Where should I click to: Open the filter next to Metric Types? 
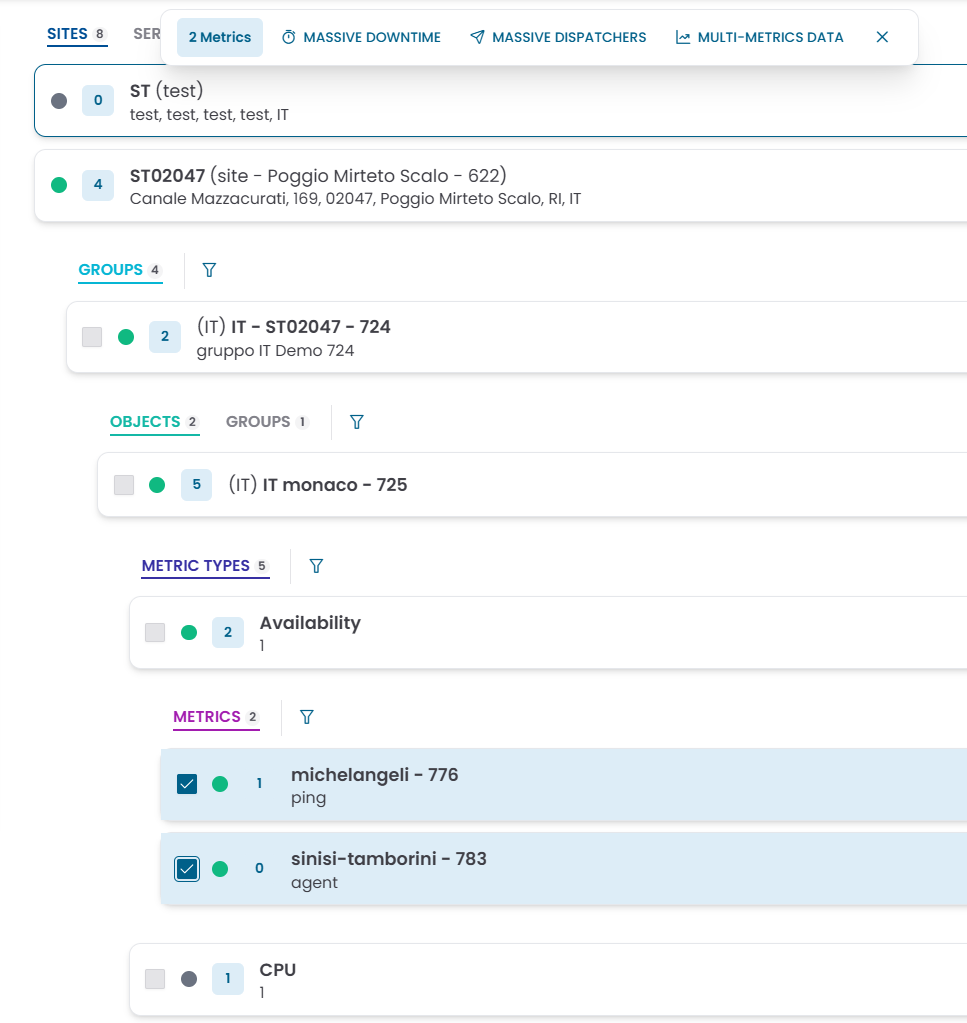tap(316, 566)
